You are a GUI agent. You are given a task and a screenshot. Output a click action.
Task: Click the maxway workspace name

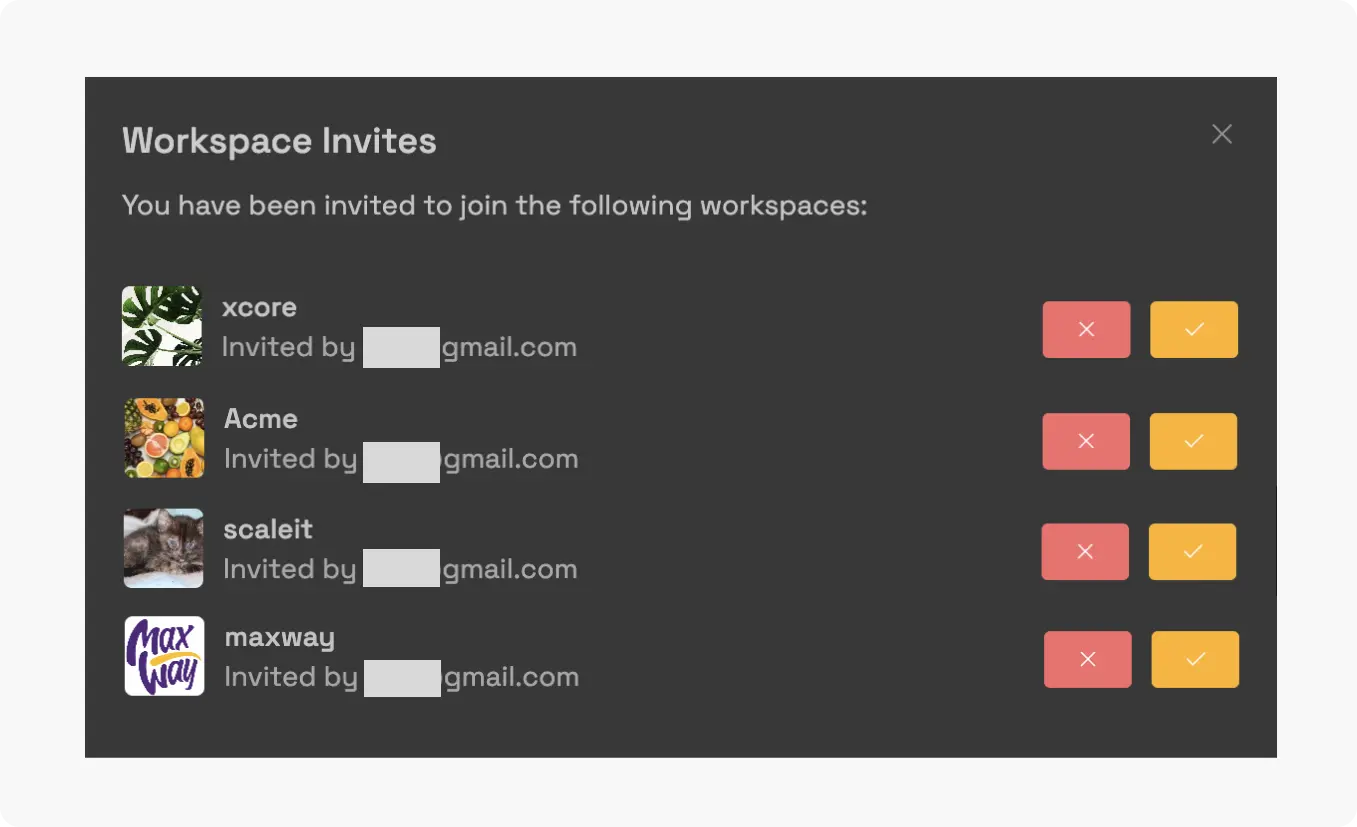coord(280,637)
